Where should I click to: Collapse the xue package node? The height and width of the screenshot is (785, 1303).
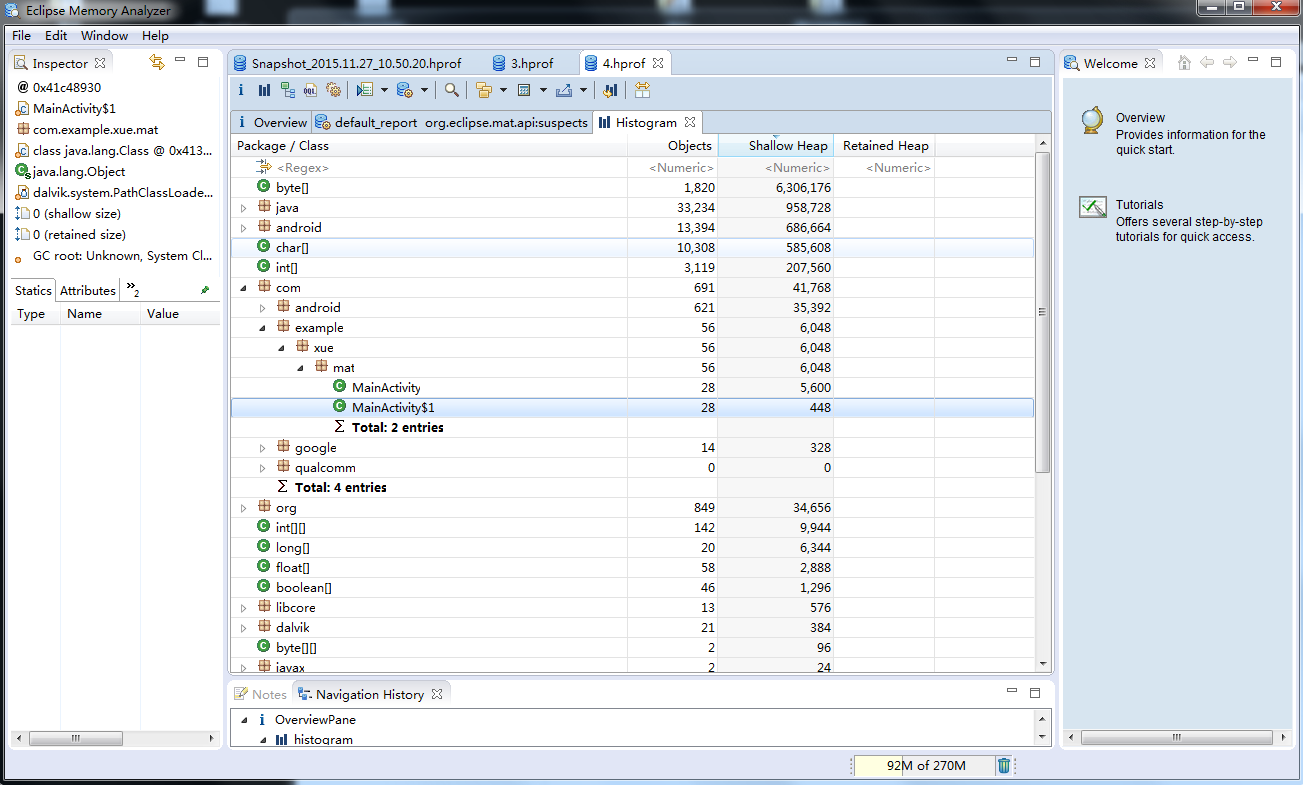(281, 348)
